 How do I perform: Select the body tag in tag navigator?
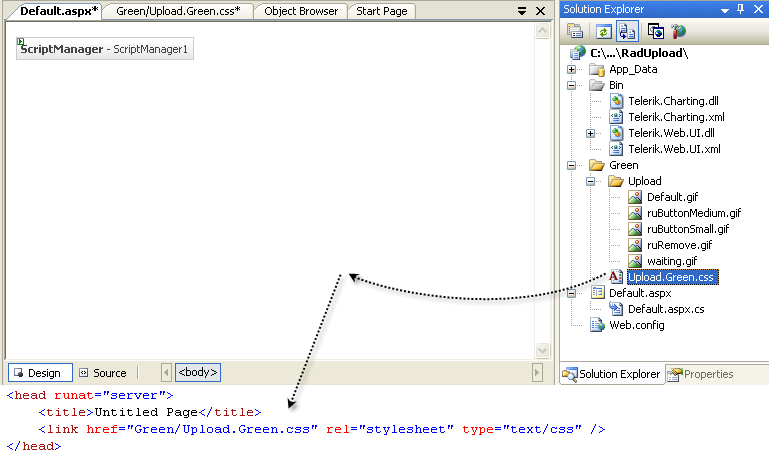click(197, 373)
